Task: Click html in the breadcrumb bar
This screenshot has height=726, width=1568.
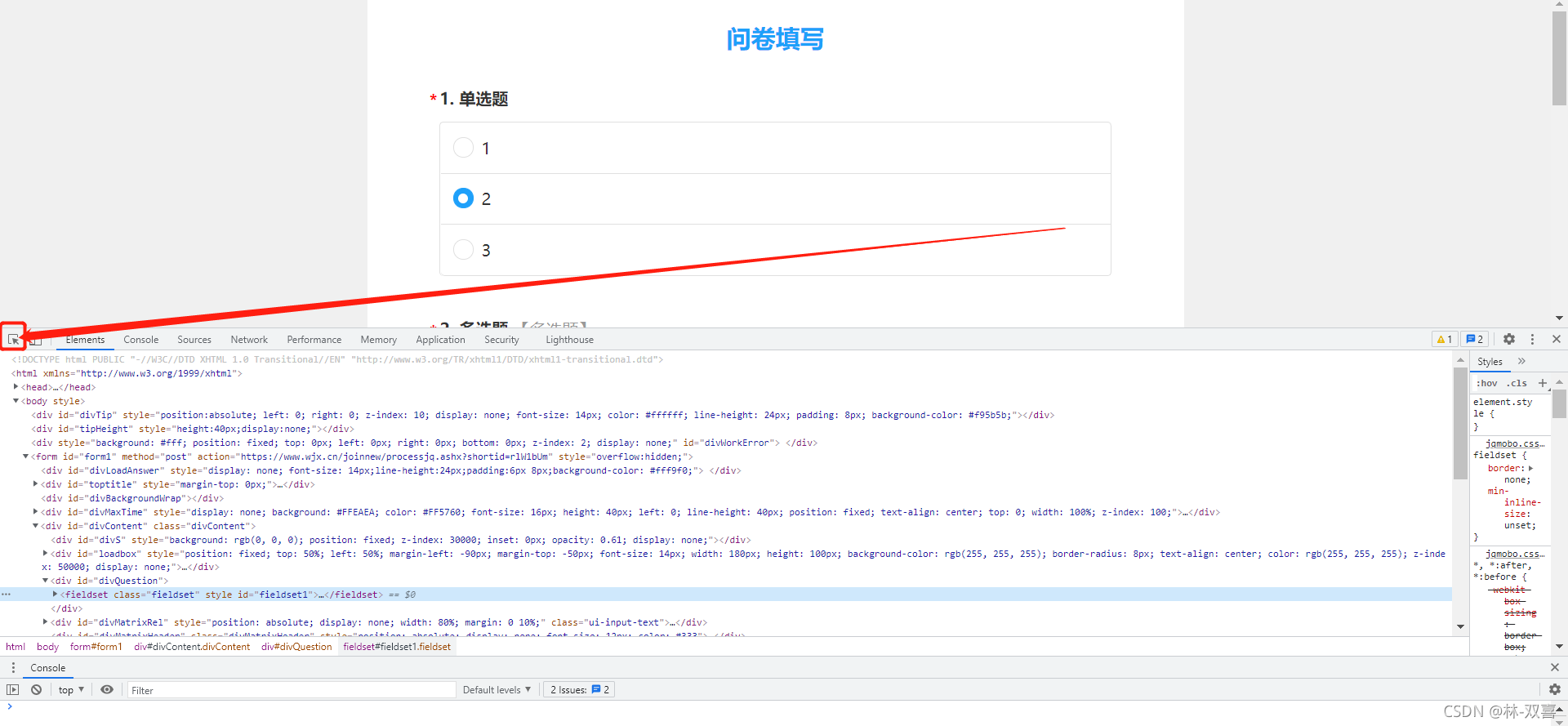Action: click(x=16, y=646)
